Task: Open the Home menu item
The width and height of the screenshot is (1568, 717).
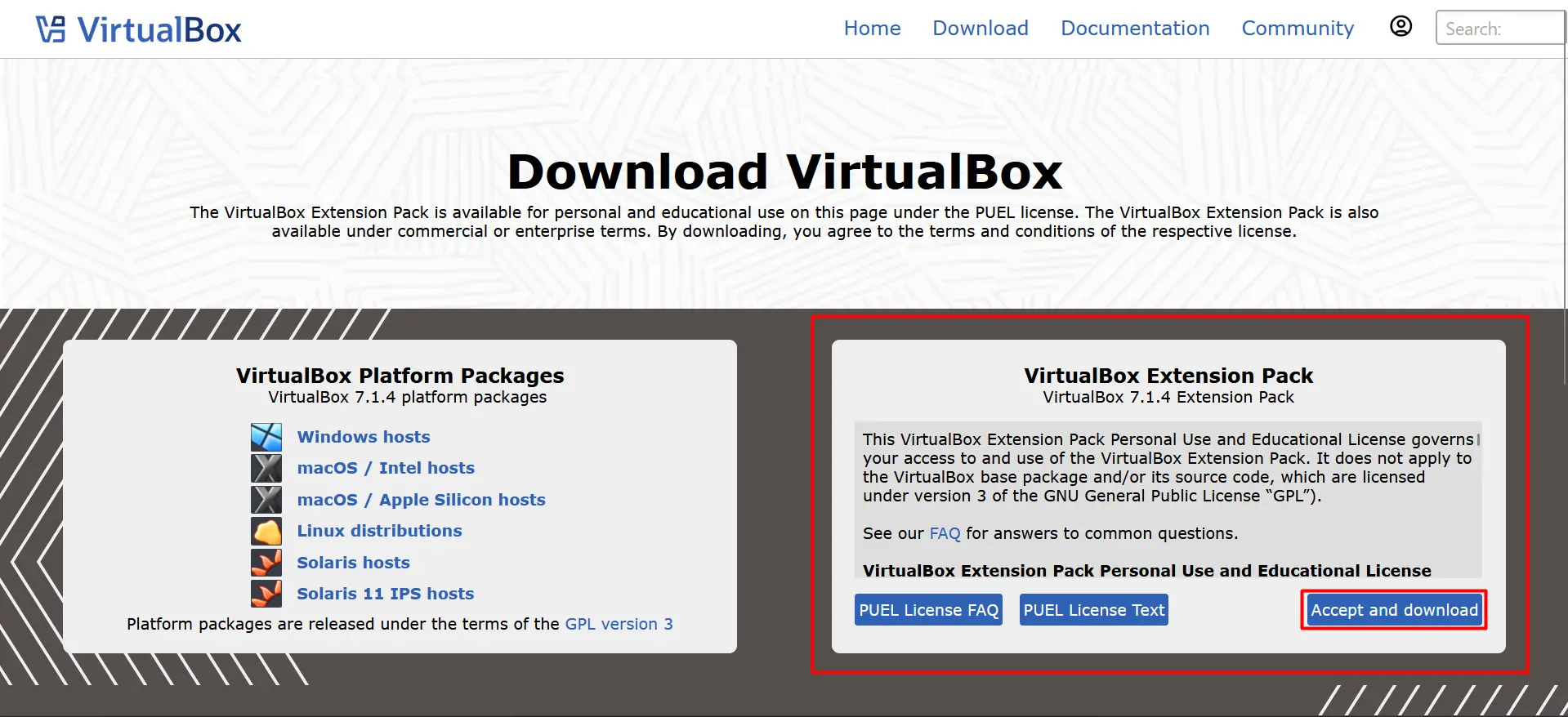Action: (872, 29)
